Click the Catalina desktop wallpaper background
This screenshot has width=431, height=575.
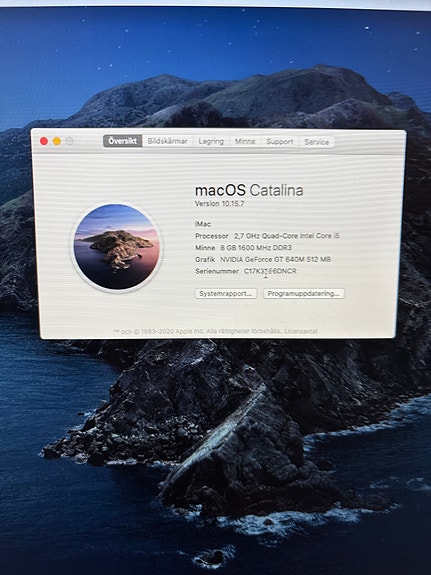click(x=220, y=440)
